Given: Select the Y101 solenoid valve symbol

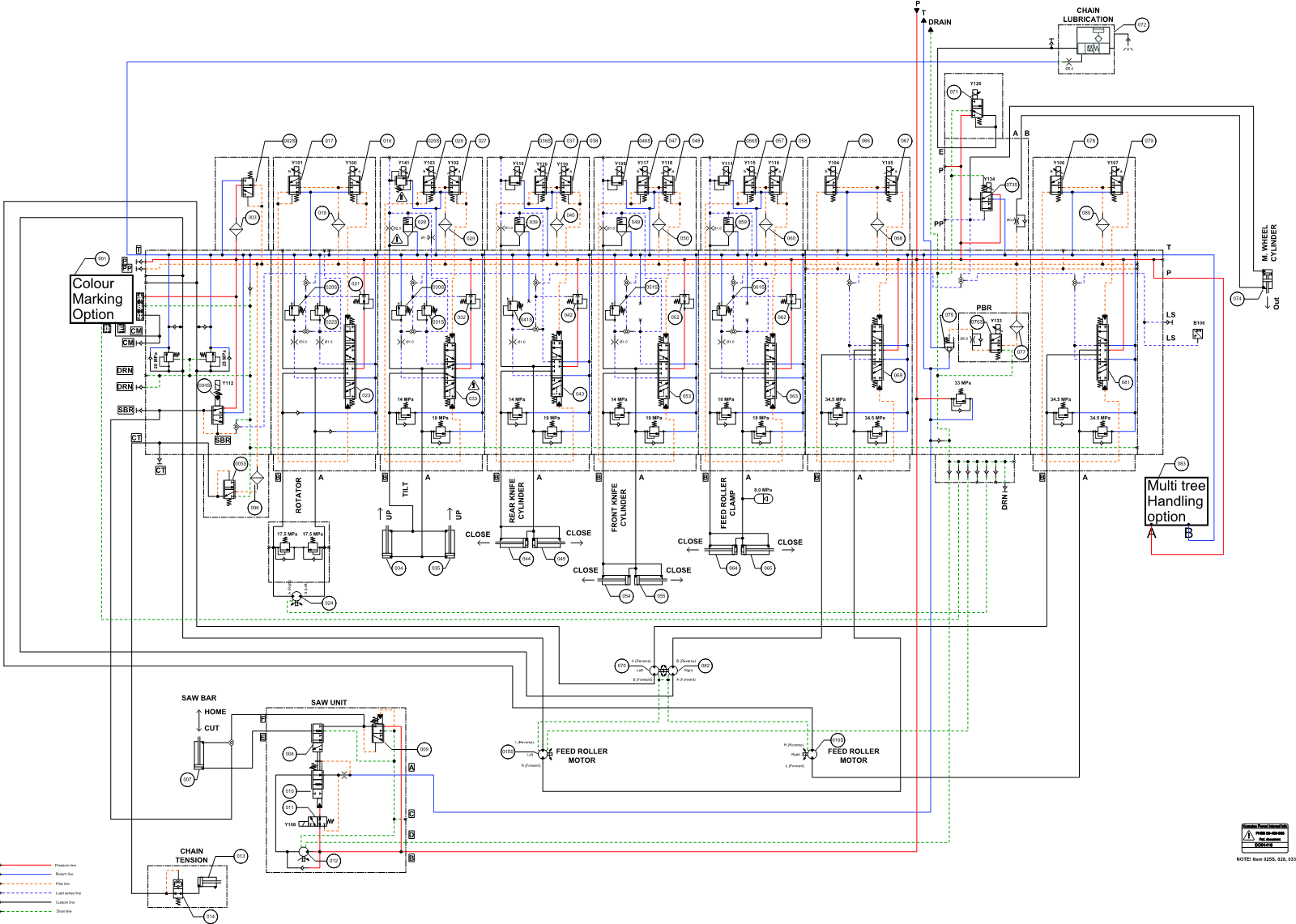Looking at the screenshot, I should 295,185.
